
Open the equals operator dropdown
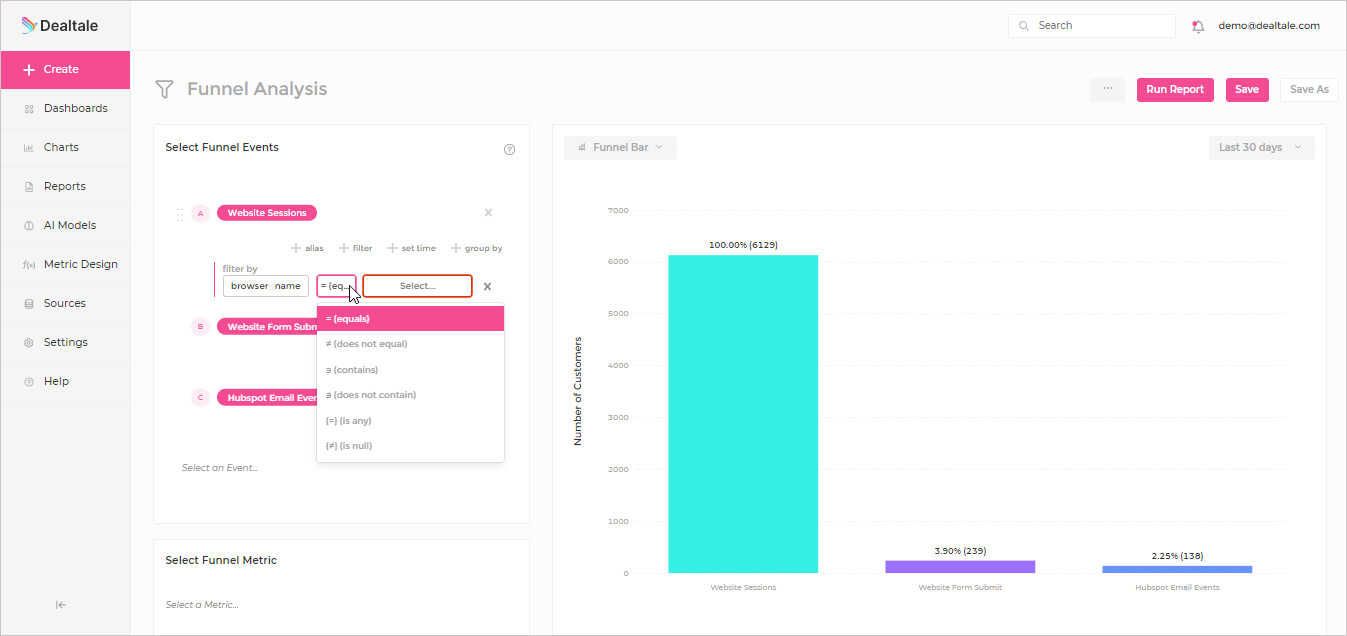336,286
